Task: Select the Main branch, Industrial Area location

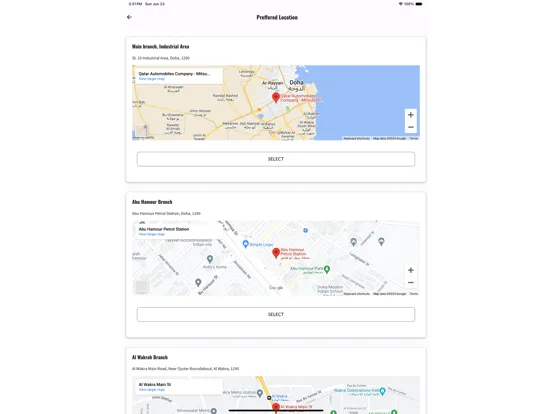Action: [276, 159]
